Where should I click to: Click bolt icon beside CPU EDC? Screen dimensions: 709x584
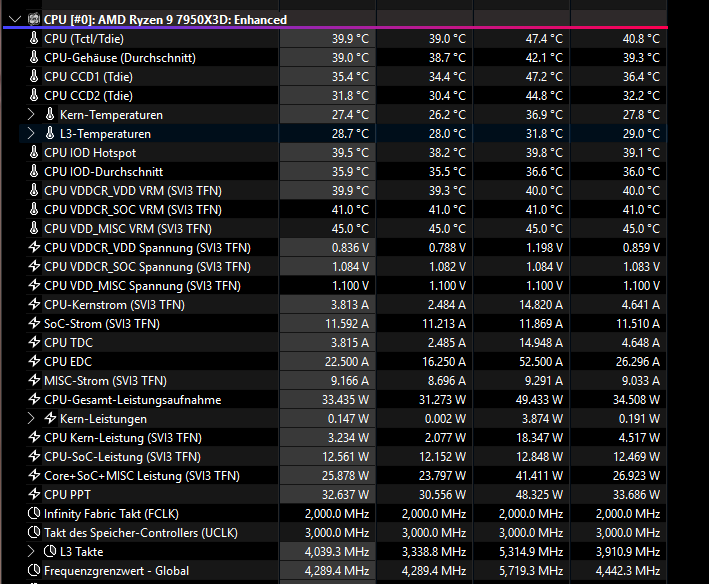pos(34,361)
